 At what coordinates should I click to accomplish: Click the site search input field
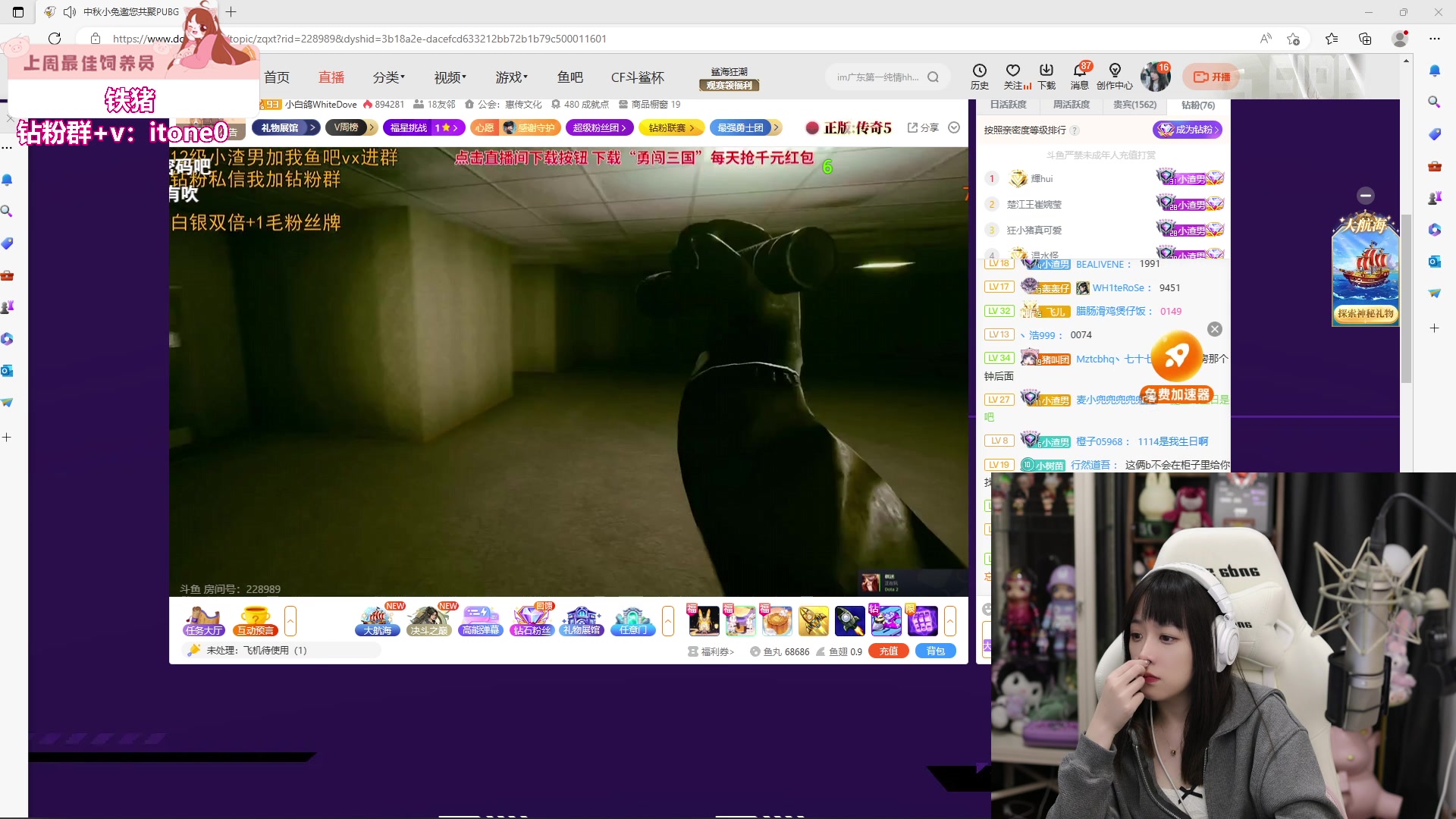(877, 77)
